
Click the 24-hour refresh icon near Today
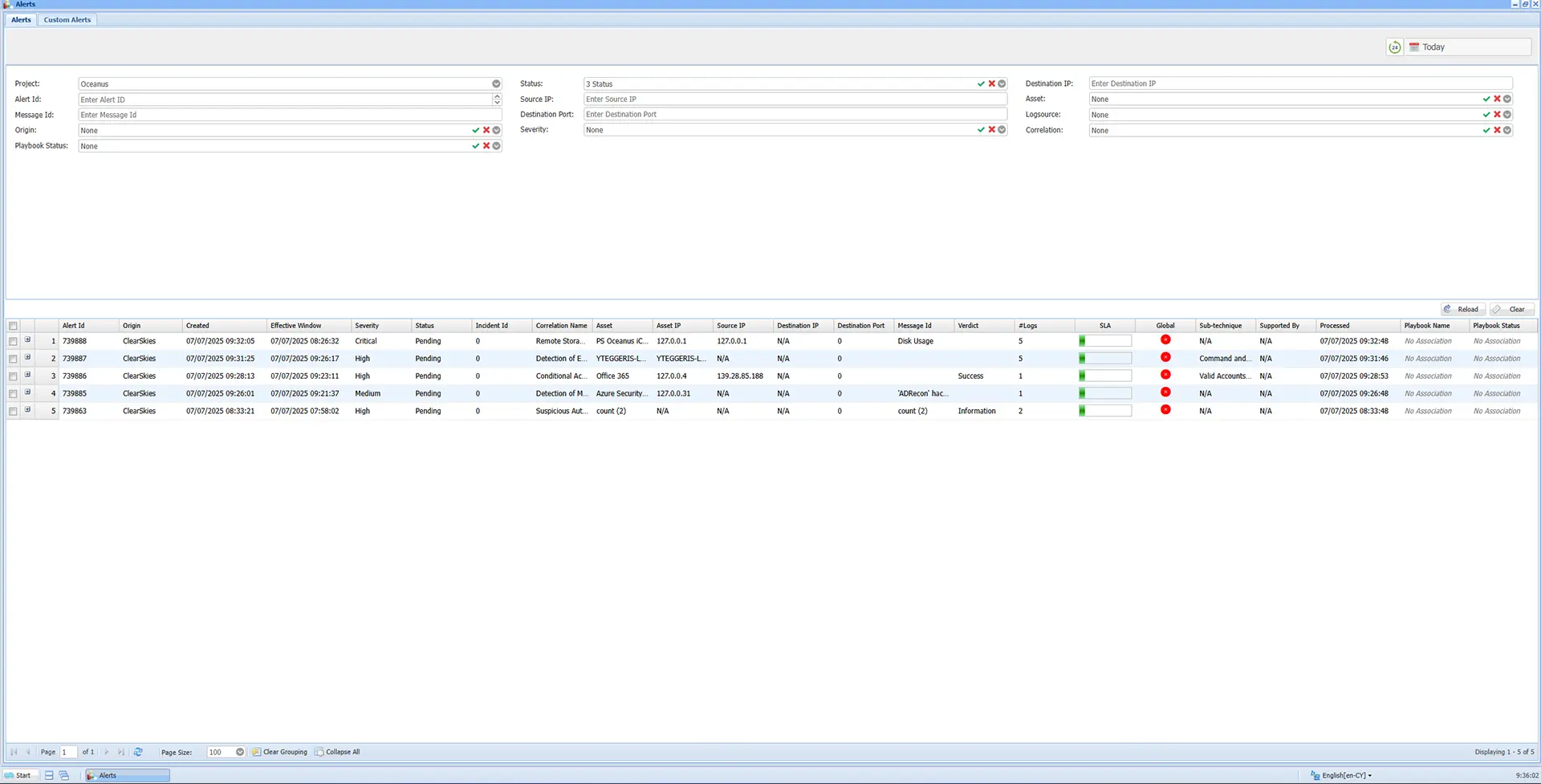pyautogui.click(x=1395, y=47)
